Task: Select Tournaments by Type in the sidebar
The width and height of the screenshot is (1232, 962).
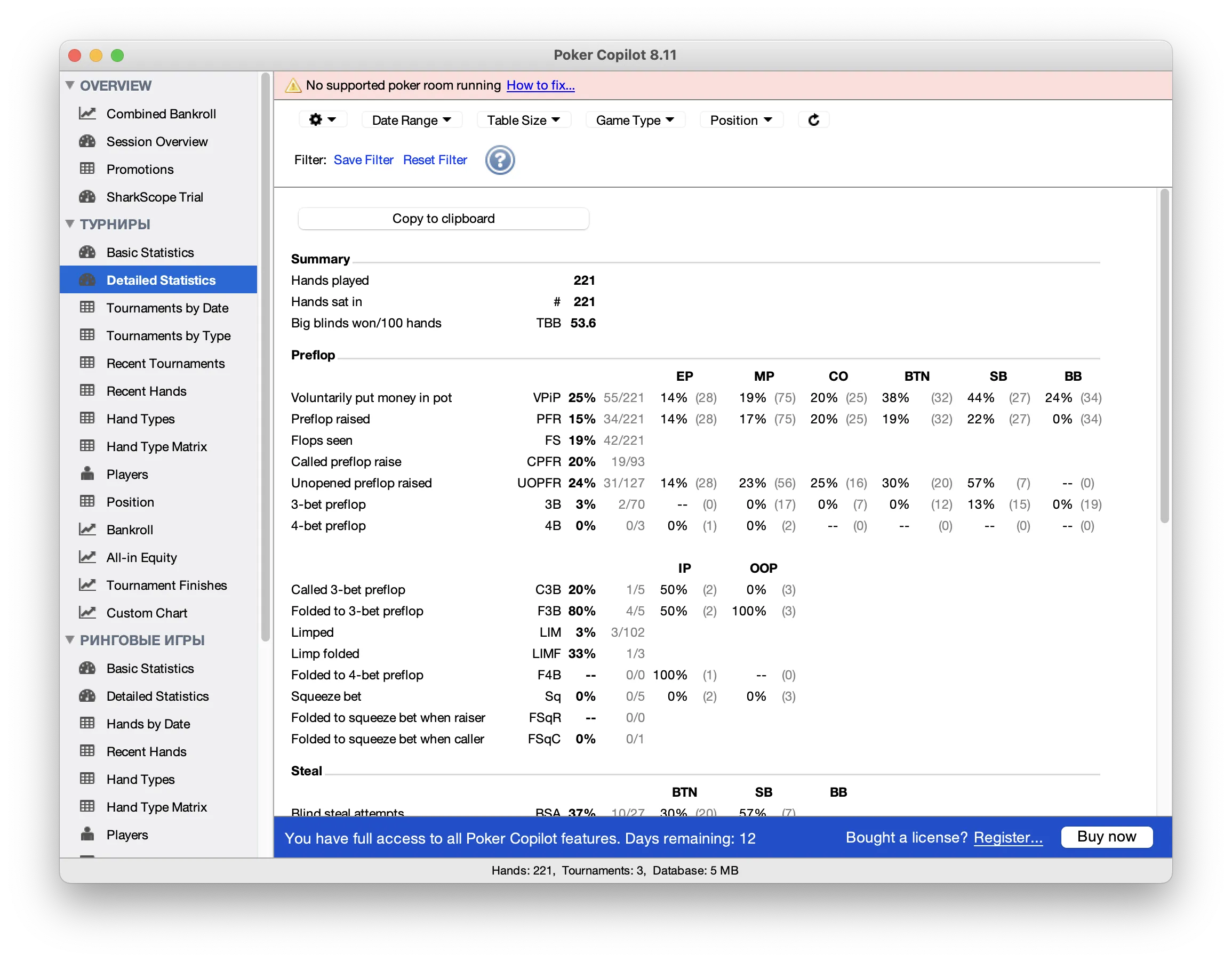Action: [x=168, y=335]
